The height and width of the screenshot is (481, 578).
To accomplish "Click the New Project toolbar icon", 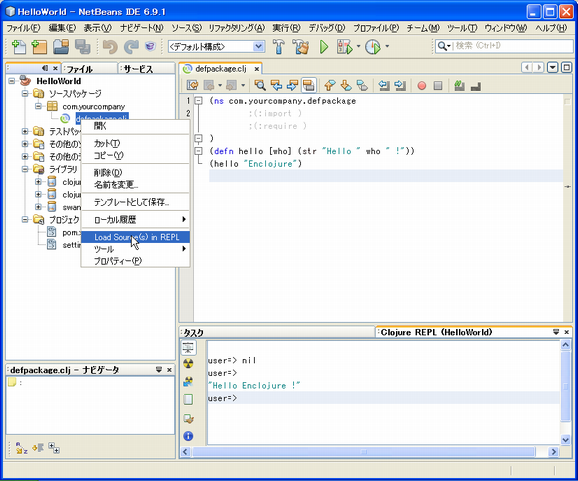I will (39, 47).
